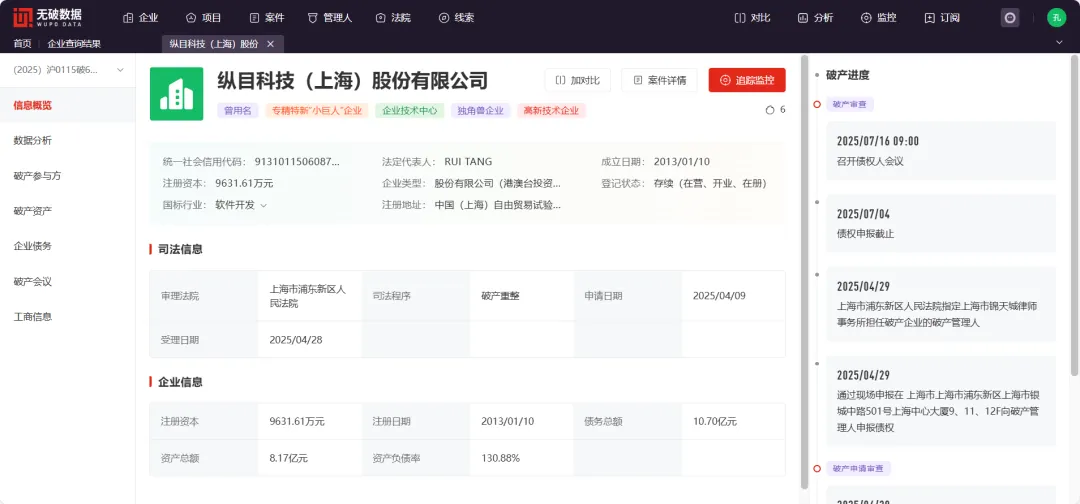Open the timeline card about 现场申报 债权
The image size is (1080, 504).
tap(941, 401)
